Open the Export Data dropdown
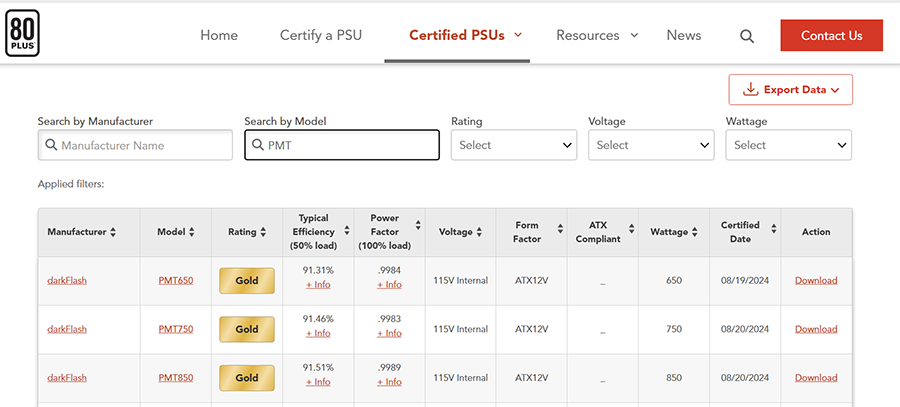Viewport: 900px width, 407px height. pos(790,90)
